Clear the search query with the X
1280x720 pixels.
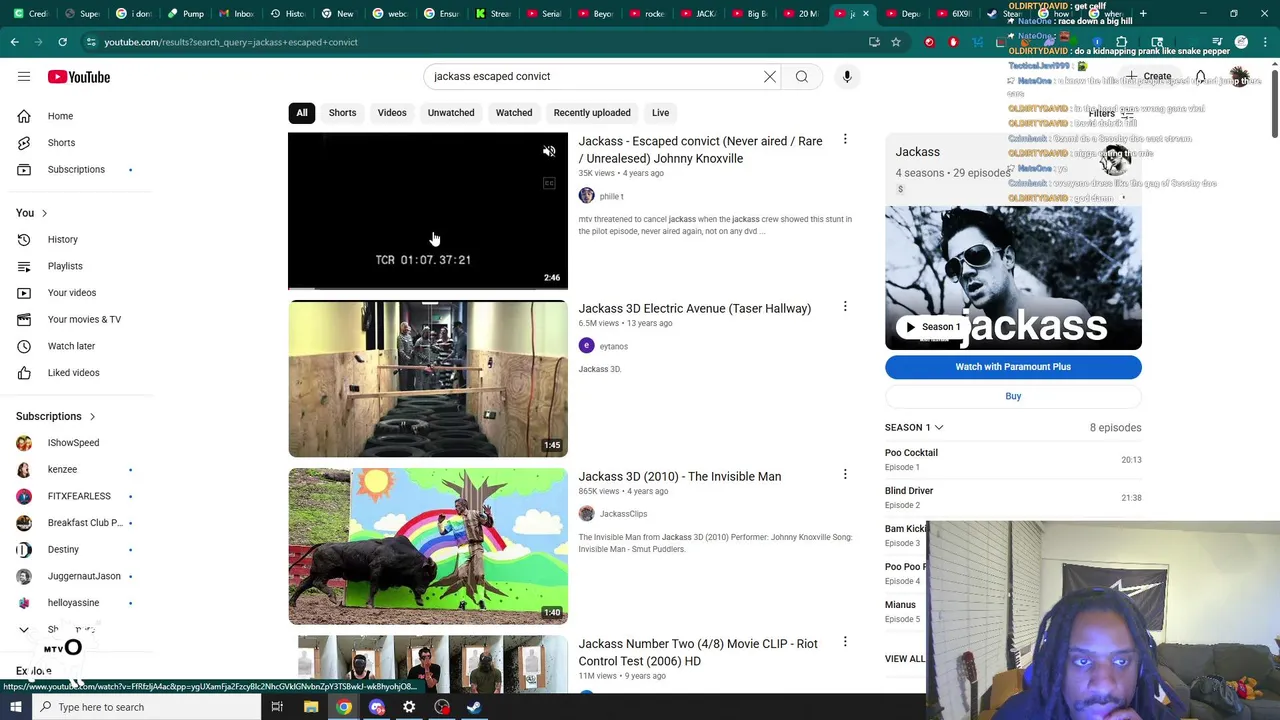pyautogui.click(x=770, y=76)
